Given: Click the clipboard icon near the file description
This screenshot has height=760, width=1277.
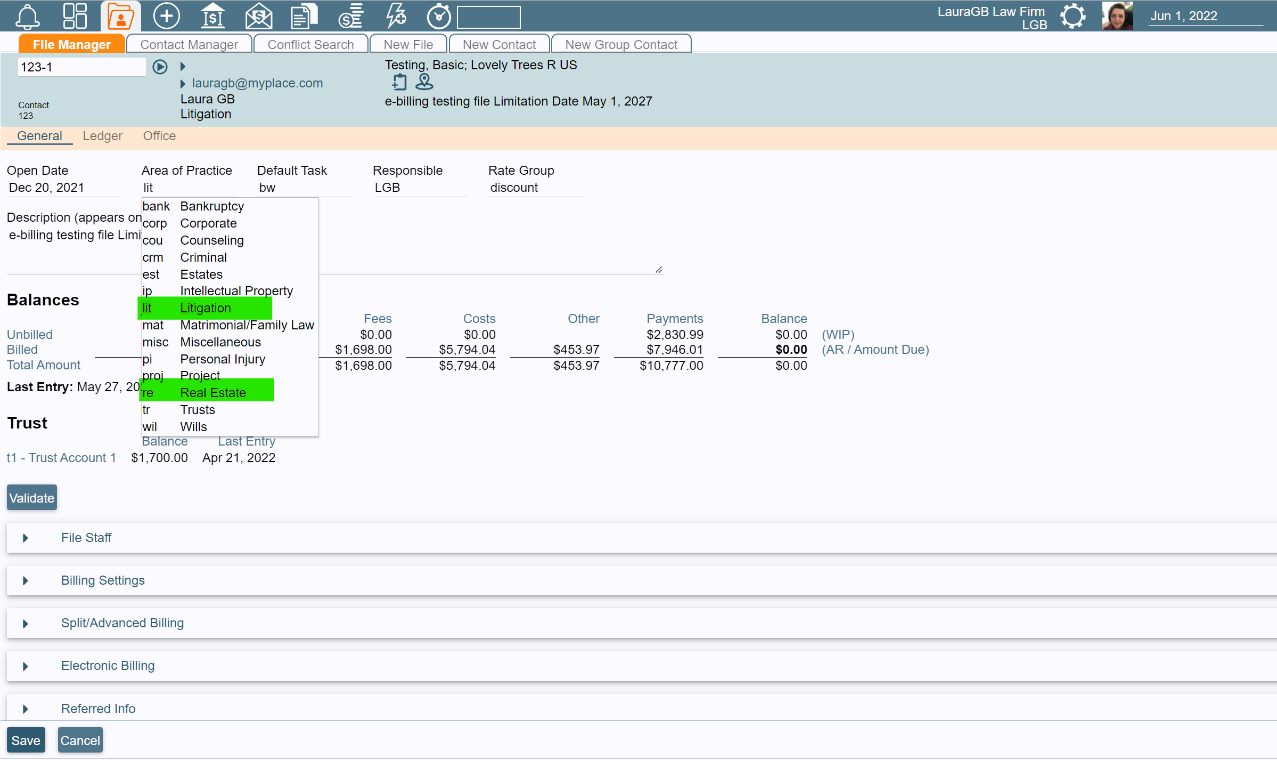Looking at the screenshot, I should tap(399, 81).
